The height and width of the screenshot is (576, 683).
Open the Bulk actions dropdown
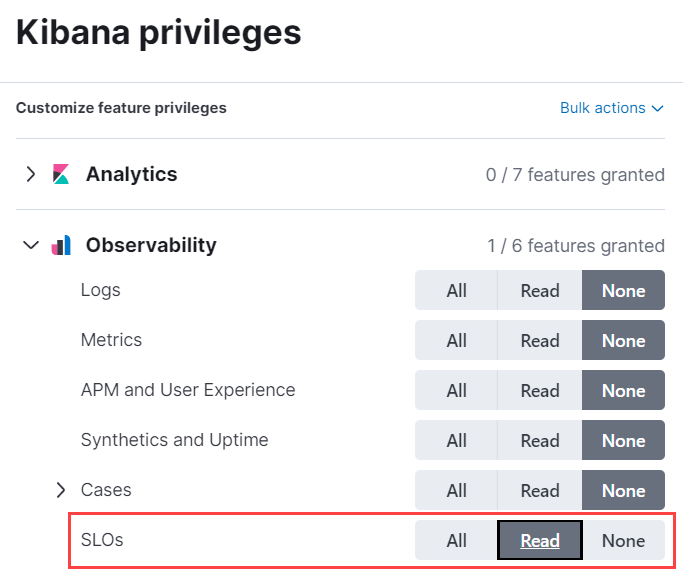612,108
